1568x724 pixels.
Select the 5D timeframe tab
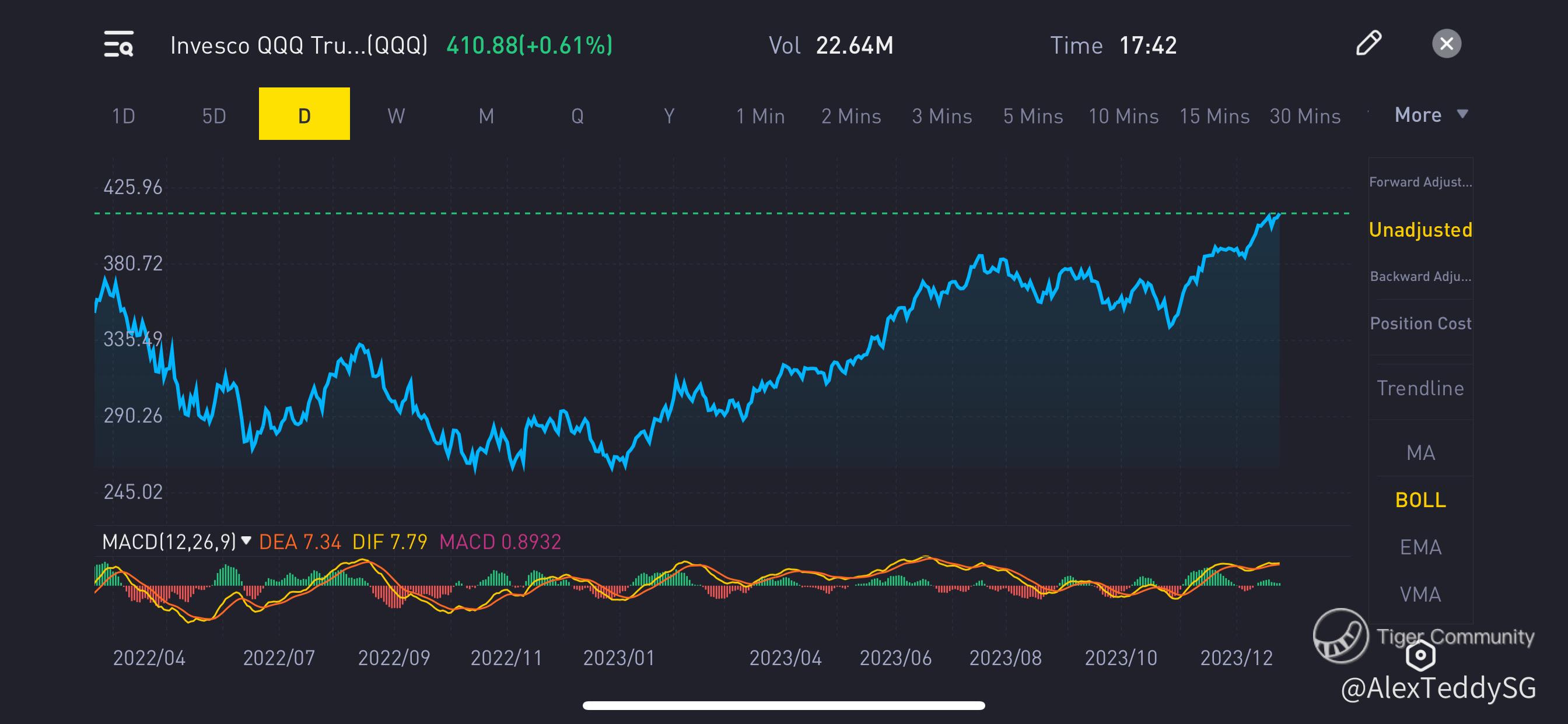pyautogui.click(x=213, y=115)
